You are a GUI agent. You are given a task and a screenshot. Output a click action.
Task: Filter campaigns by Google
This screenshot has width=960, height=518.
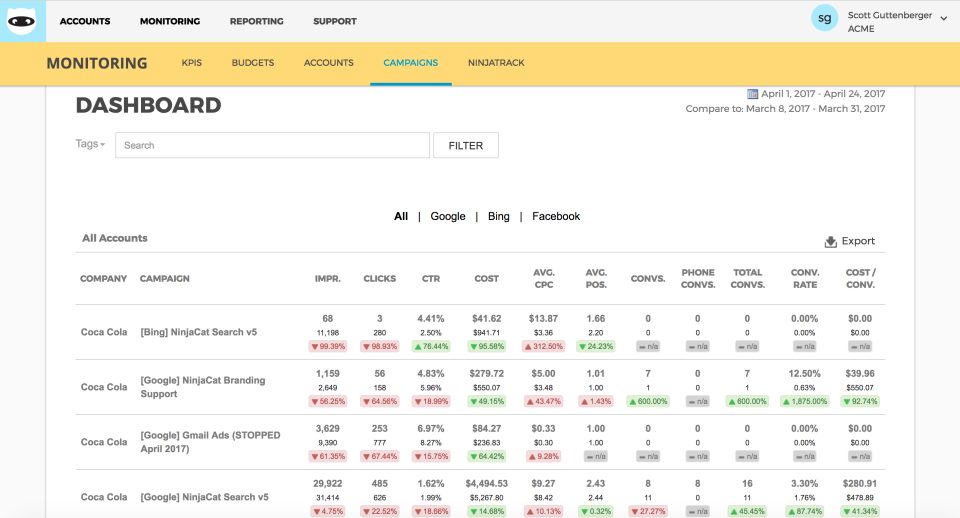point(448,216)
